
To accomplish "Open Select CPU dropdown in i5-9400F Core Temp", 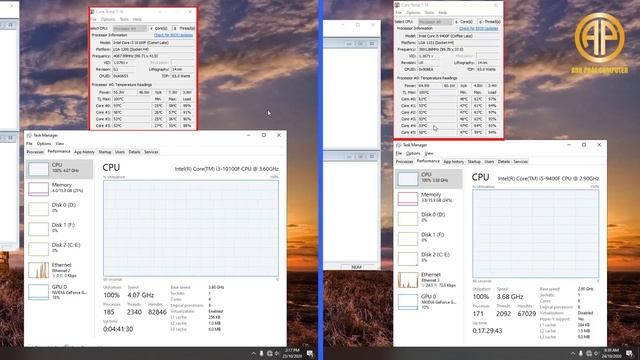I will pos(435,22).
